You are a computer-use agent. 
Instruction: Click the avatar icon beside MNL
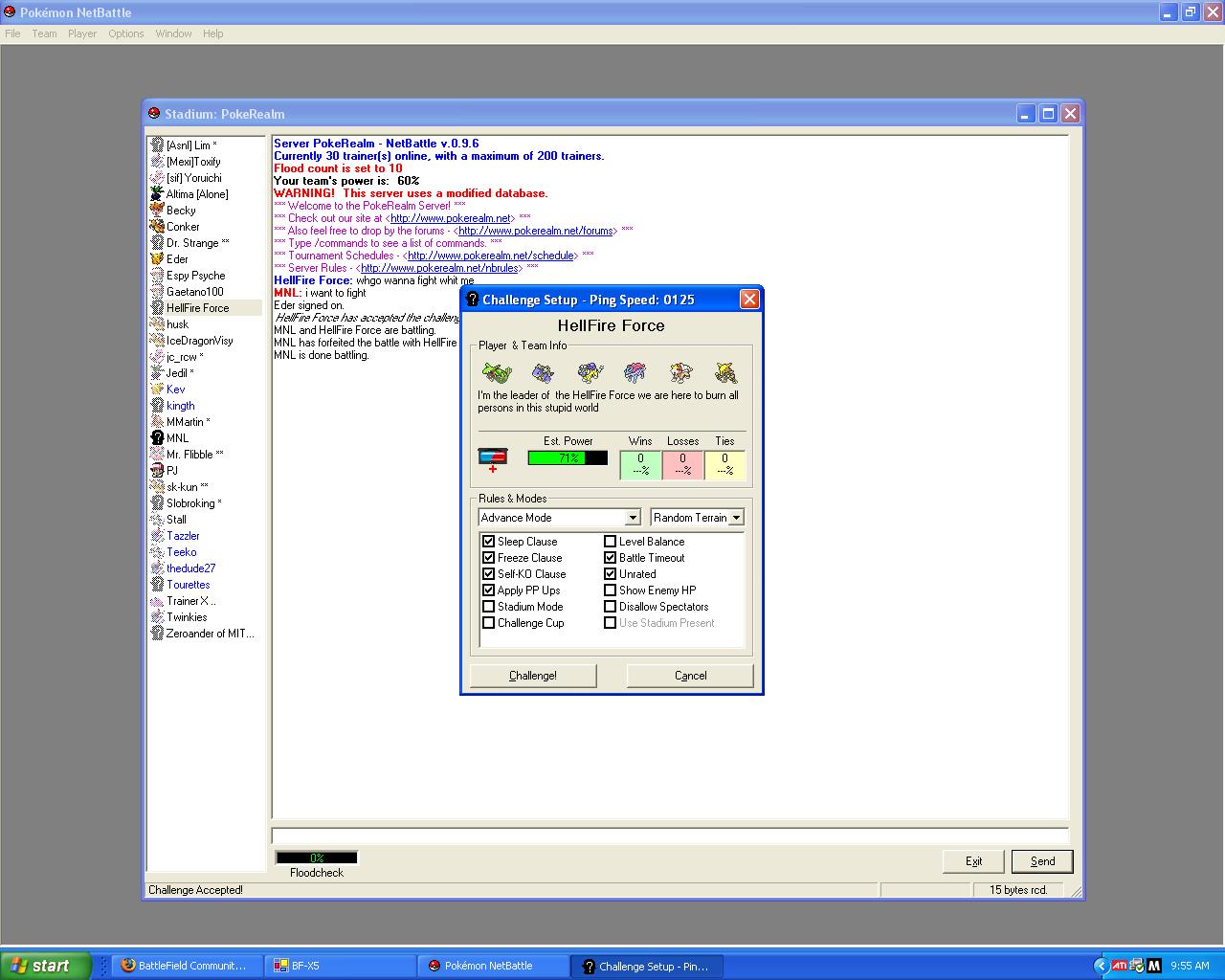pos(157,438)
